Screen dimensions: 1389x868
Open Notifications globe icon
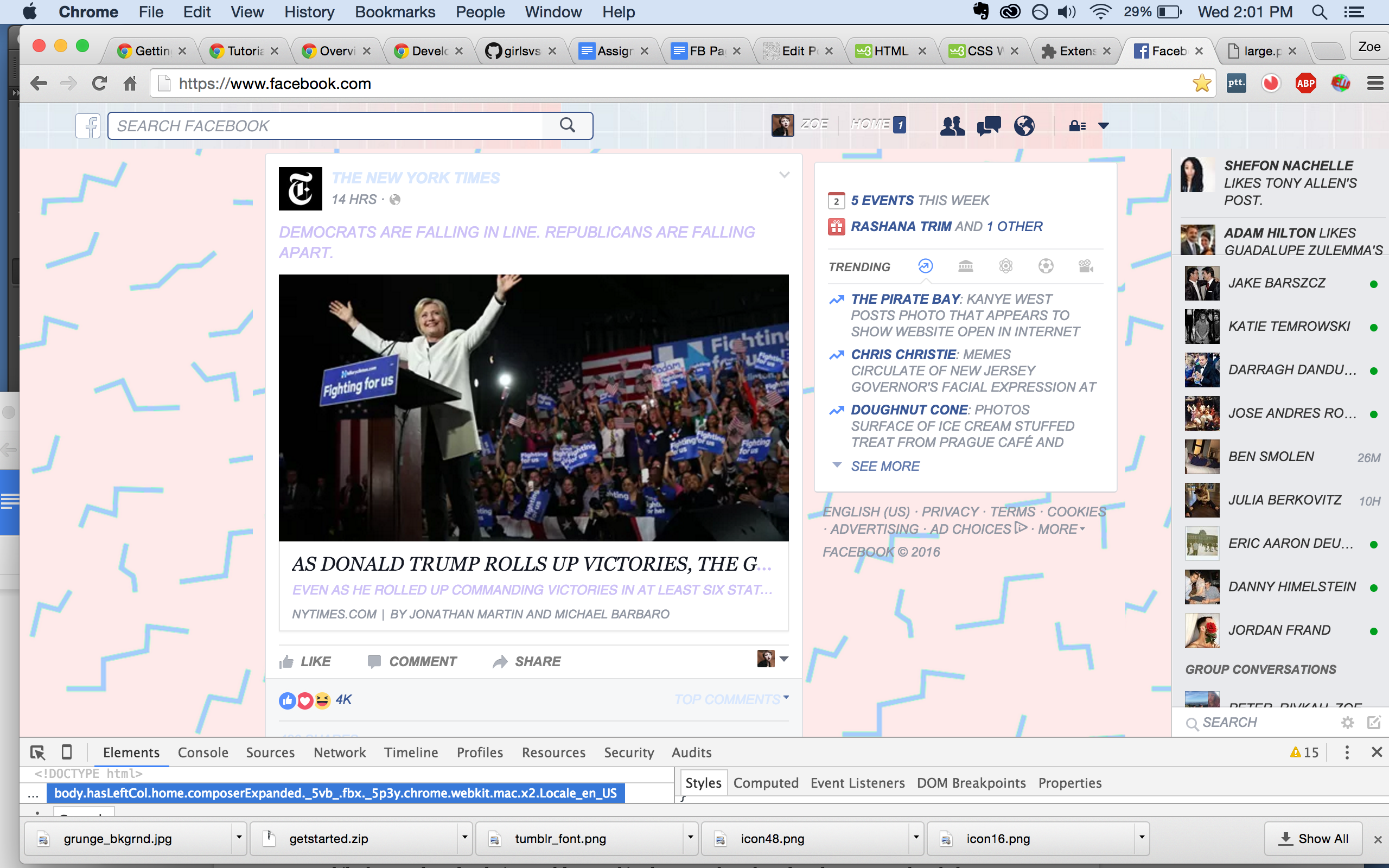(x=1024, y=125)
